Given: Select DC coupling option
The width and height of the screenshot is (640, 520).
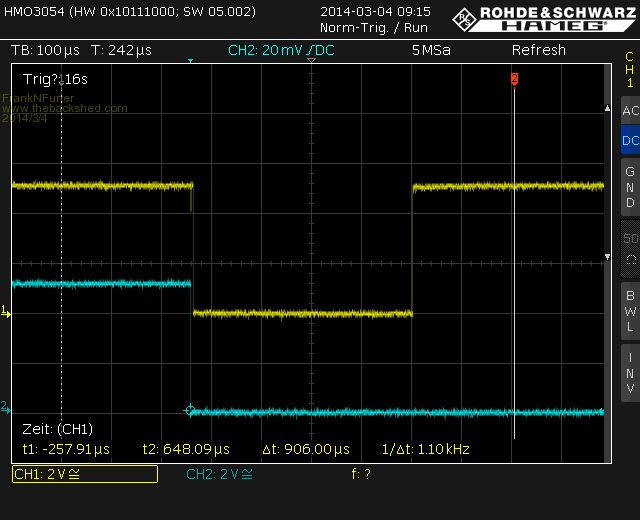Looking at the screenshot, I should point(629,141).
